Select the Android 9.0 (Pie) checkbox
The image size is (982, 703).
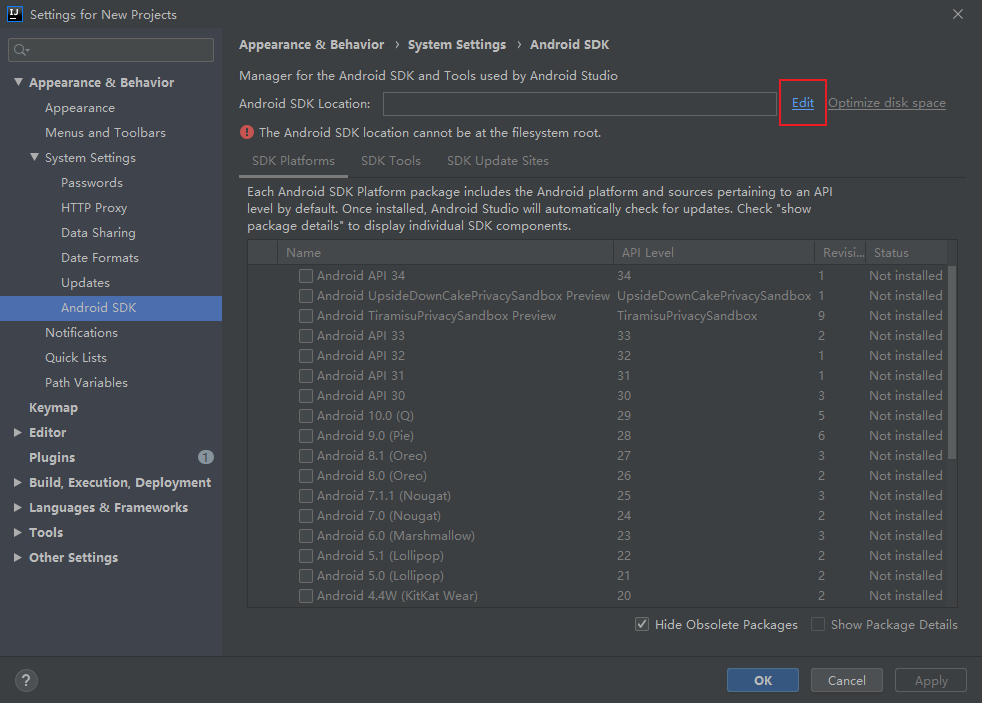tap(305, 435)
